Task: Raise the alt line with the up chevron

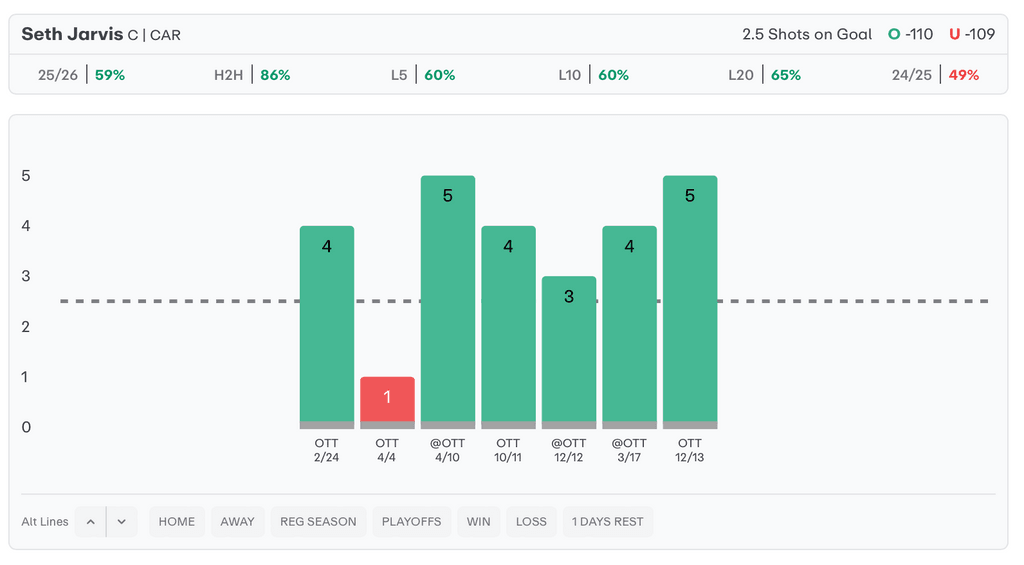Action: point(90,522)
